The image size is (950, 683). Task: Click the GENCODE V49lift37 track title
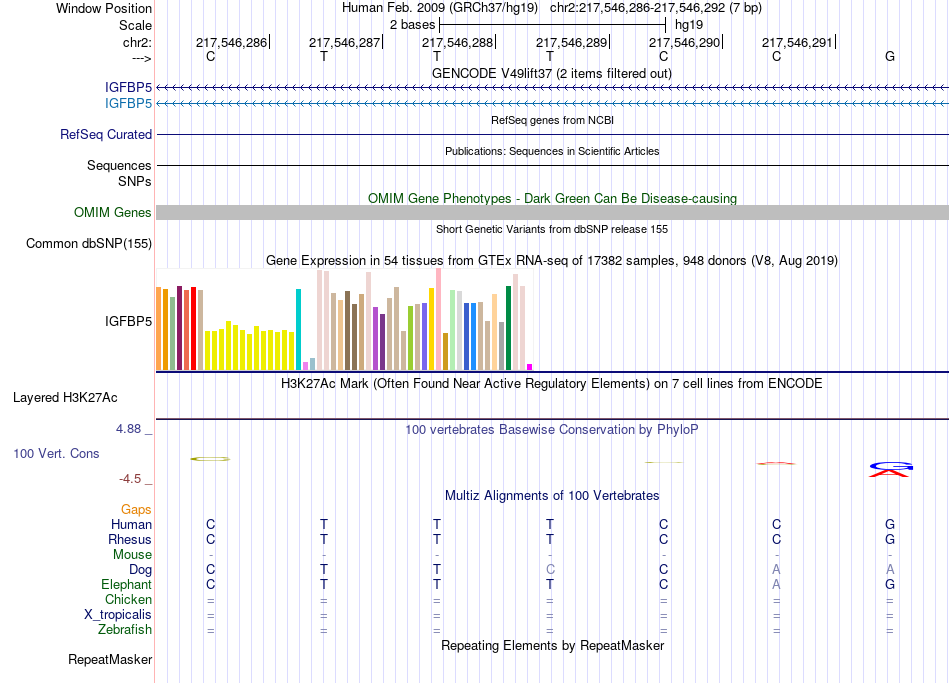[x=551, y=73]
